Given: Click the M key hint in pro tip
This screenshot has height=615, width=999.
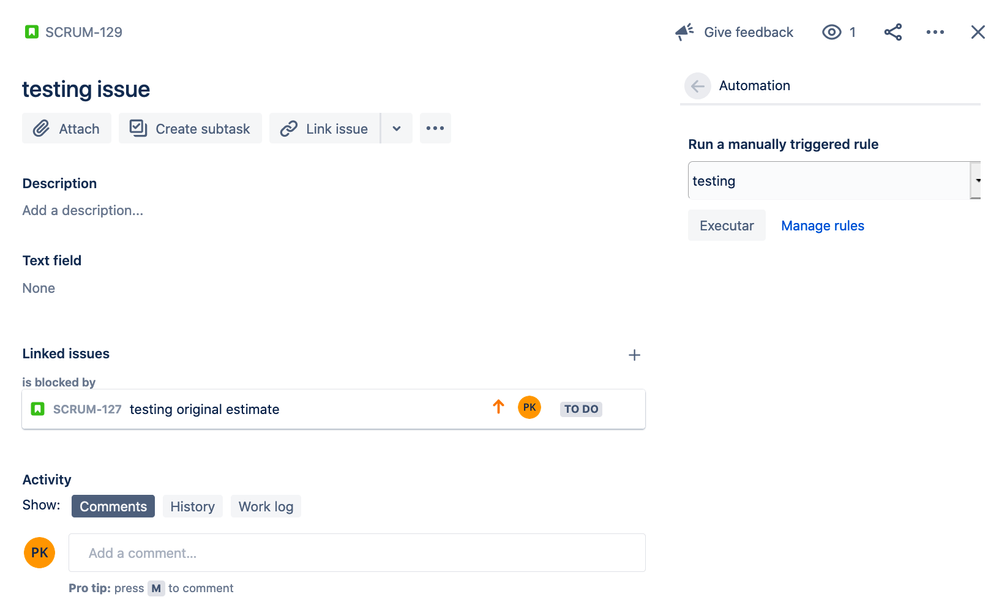Looking at the screenshot, I should click(x=156, y=588).
